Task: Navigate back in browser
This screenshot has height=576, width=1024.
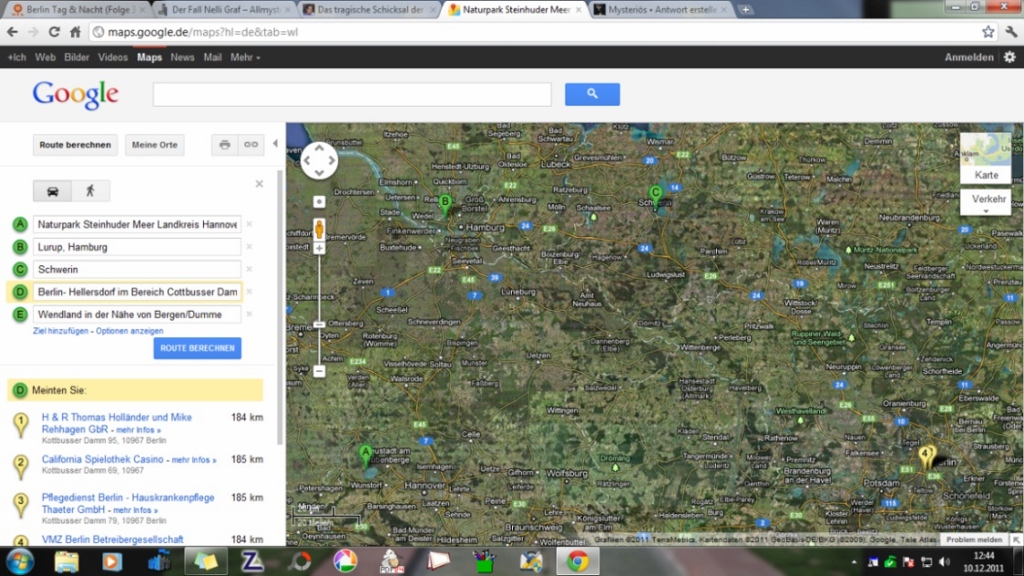Action: pos(12,31)
